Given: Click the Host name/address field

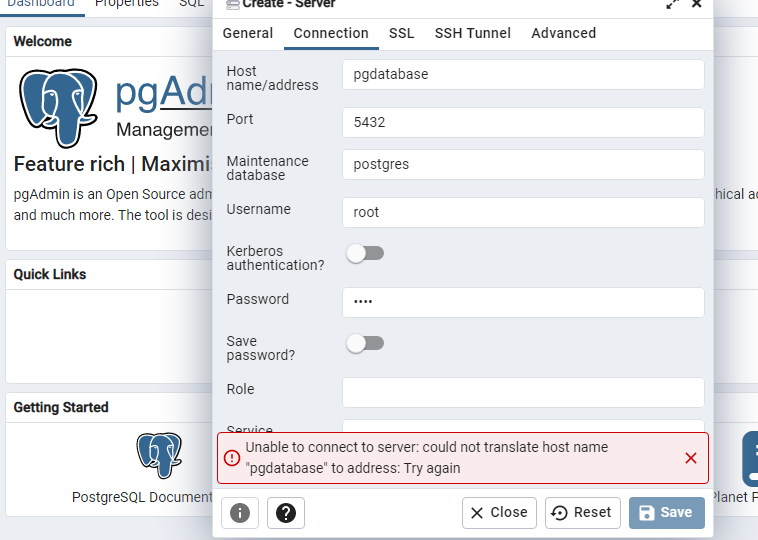Looking at the screenshot, I should click(523, 74).
